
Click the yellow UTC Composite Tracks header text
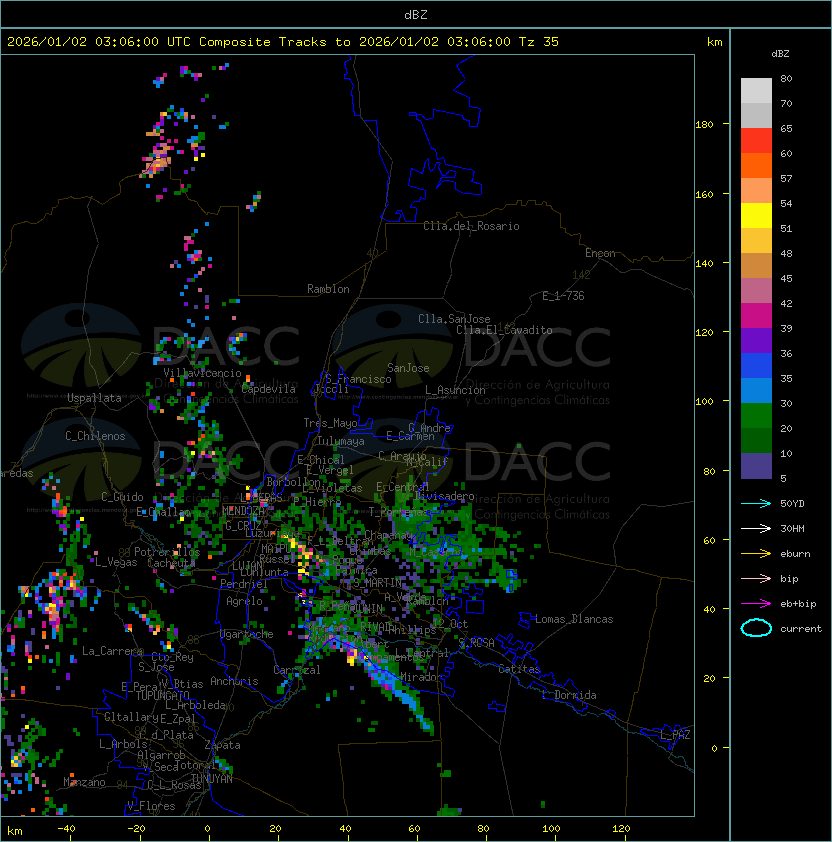click(x=283, y=42)
